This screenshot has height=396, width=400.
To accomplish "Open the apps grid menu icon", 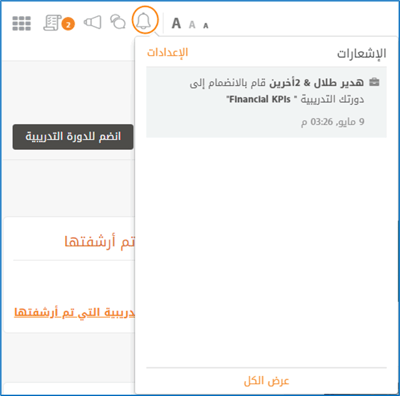I will (x=22, y=23).
